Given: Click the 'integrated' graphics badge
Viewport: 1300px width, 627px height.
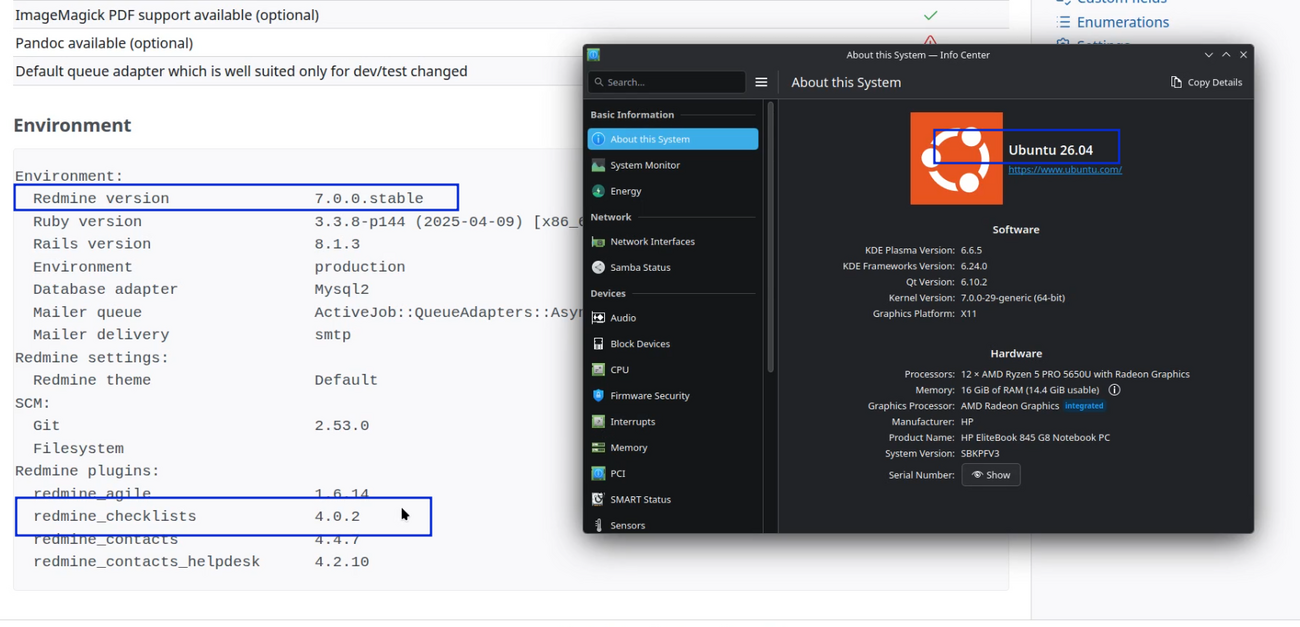Looking at the screenshot, I should coord(1084,406).
